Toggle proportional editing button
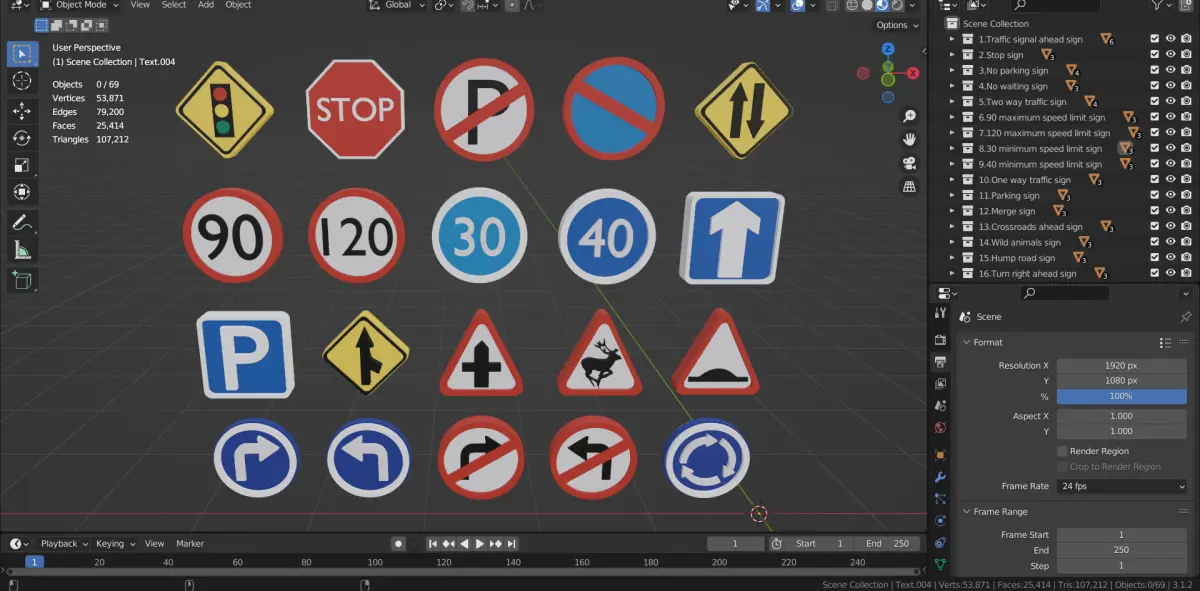This screenshot has height=591, width=1200. [512, 5]
